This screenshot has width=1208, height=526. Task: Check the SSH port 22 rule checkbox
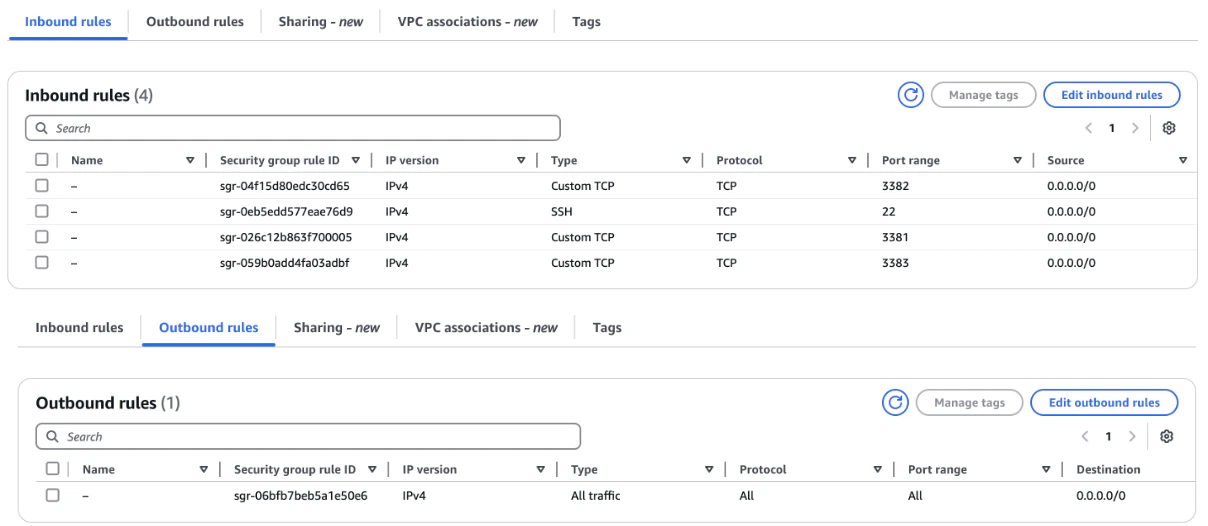click(42, 211)
